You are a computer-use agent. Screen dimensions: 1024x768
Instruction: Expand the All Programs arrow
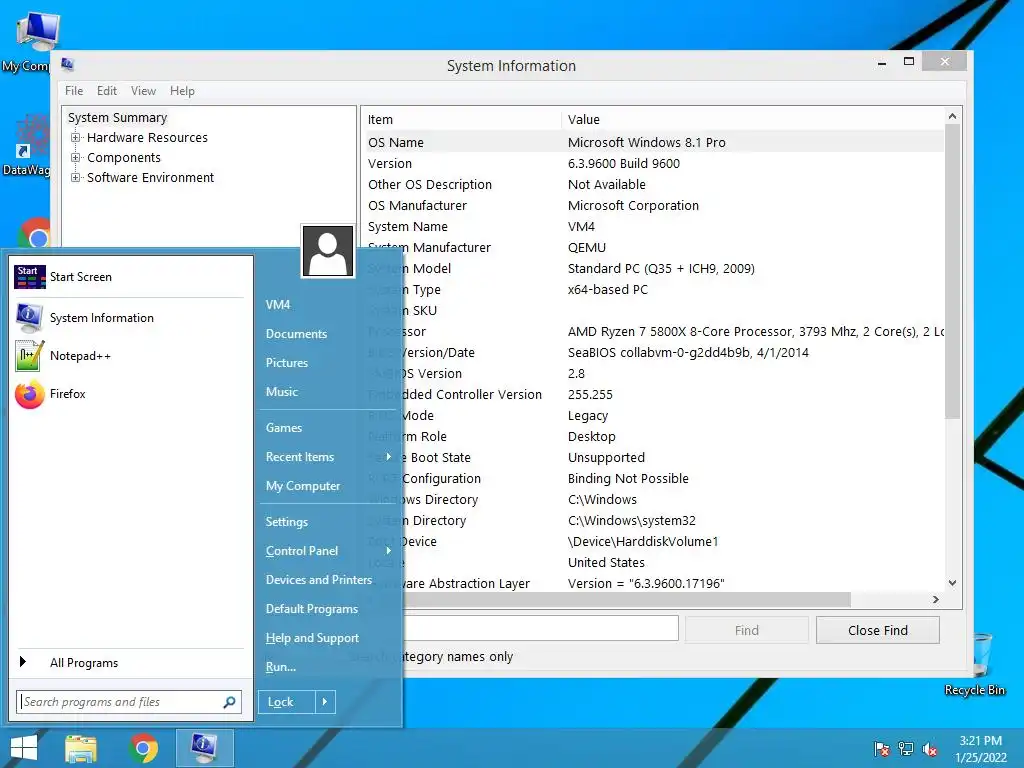pyautogui.click(x=23, y=662)
